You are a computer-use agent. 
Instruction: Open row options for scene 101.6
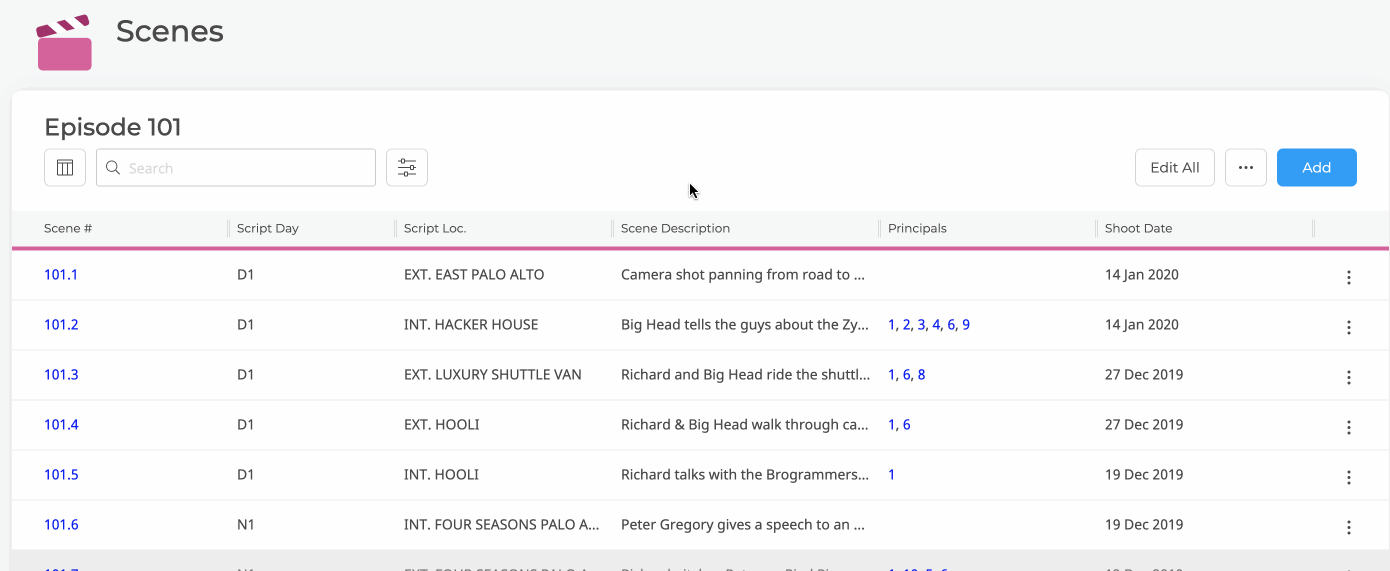point(1349,527)
